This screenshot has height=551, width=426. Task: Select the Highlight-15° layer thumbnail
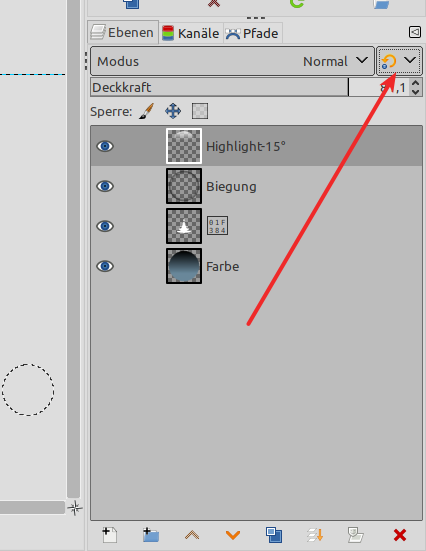coord(184,146)
